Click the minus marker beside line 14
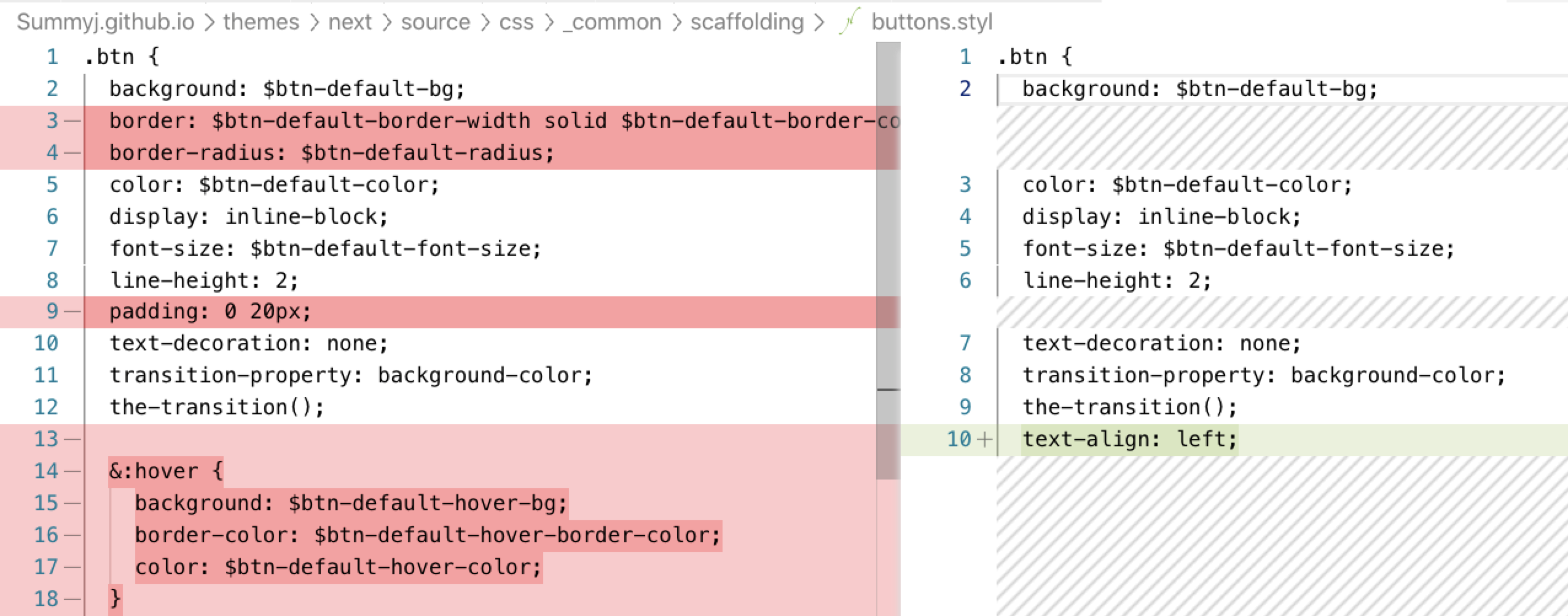1568x616 pixels. tap(73, 471)
